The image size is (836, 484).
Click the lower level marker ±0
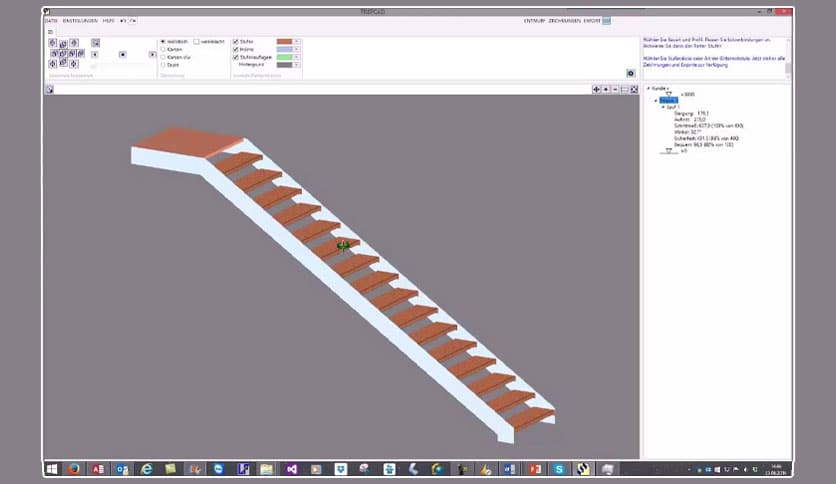click(684, 151)
